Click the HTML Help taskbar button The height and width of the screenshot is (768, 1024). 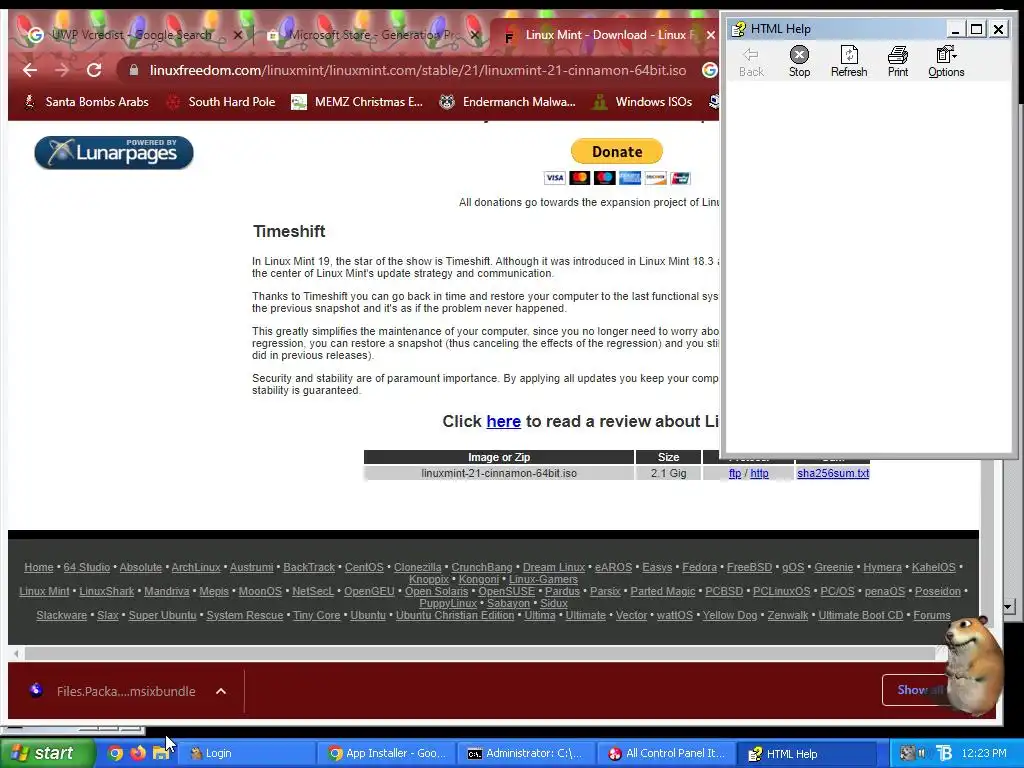(x=807, y=754)
